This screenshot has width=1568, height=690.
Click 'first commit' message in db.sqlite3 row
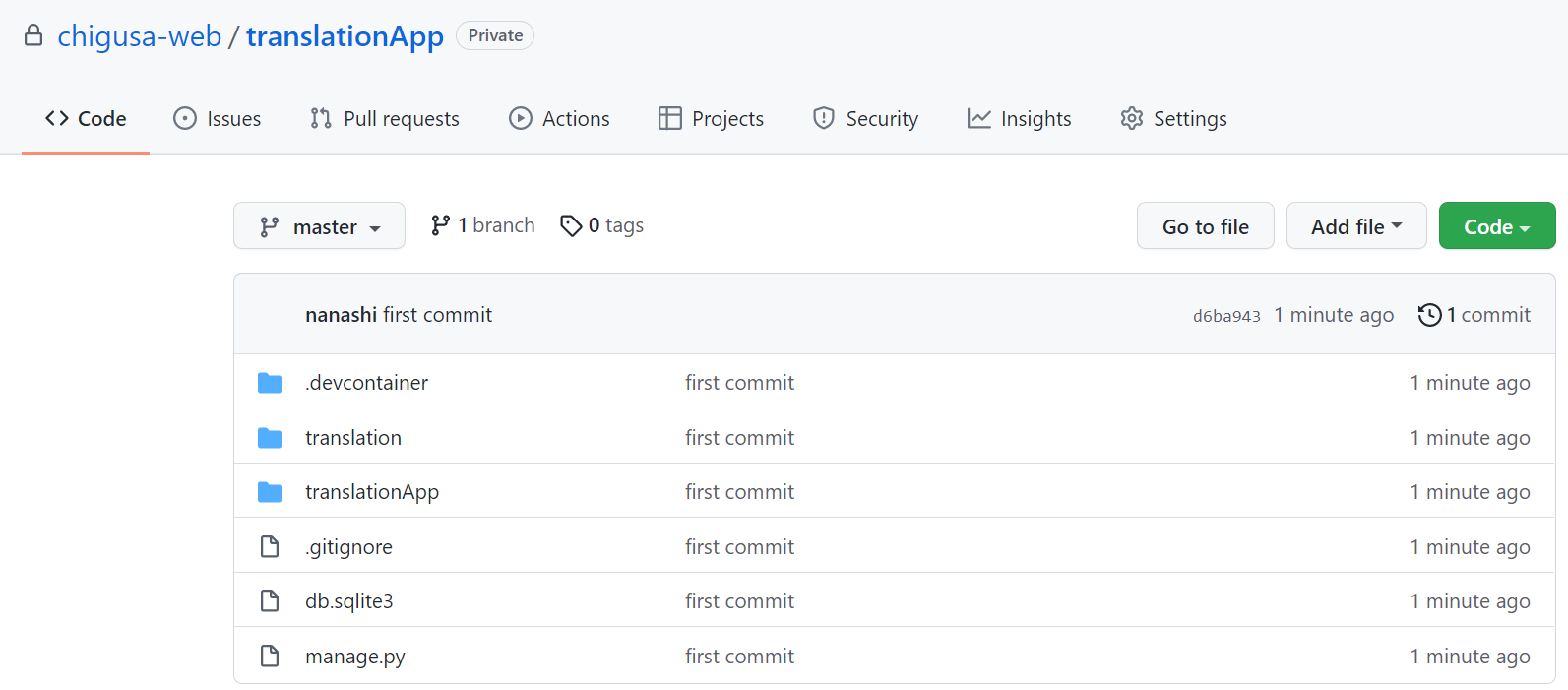pos(740,601)
